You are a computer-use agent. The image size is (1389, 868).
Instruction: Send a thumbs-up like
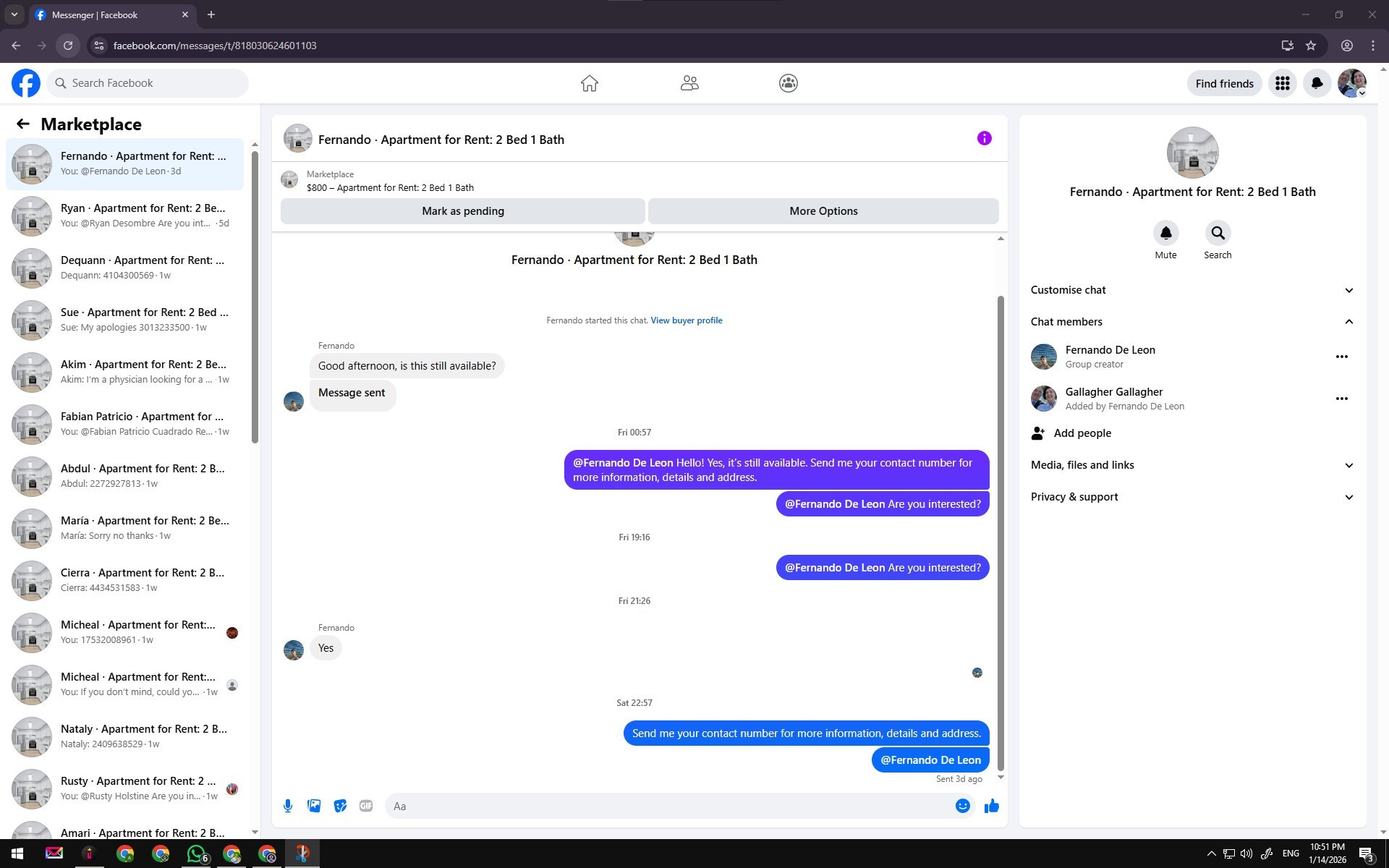click(x=991, y=806)
